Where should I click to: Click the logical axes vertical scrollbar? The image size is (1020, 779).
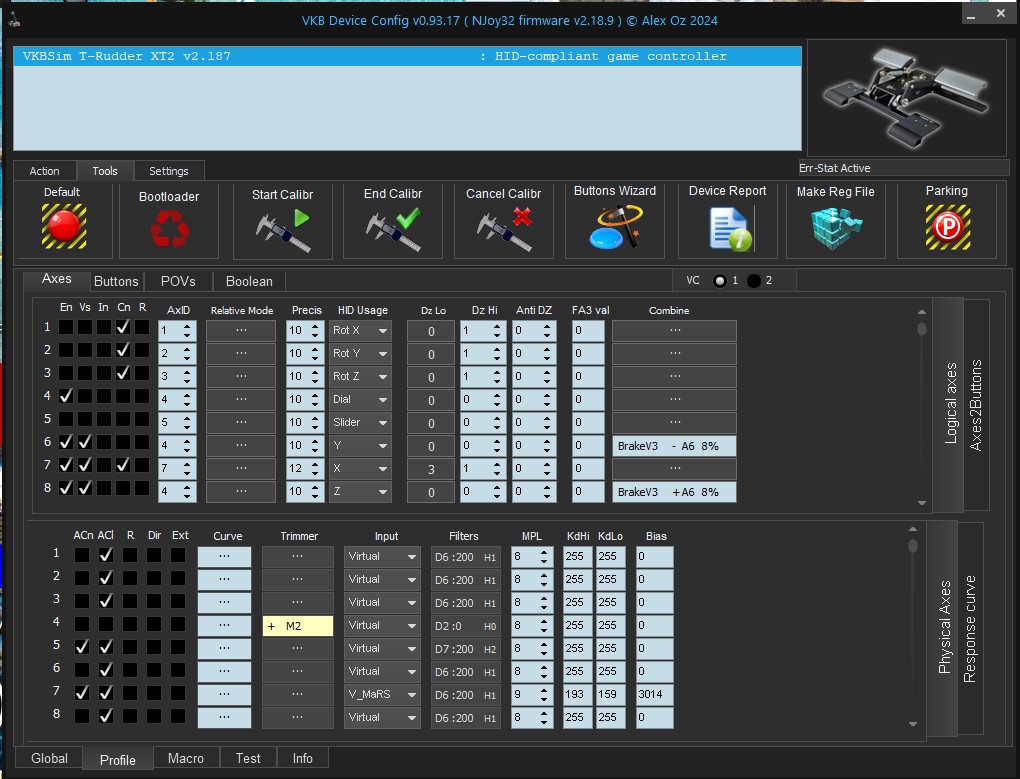922,407
